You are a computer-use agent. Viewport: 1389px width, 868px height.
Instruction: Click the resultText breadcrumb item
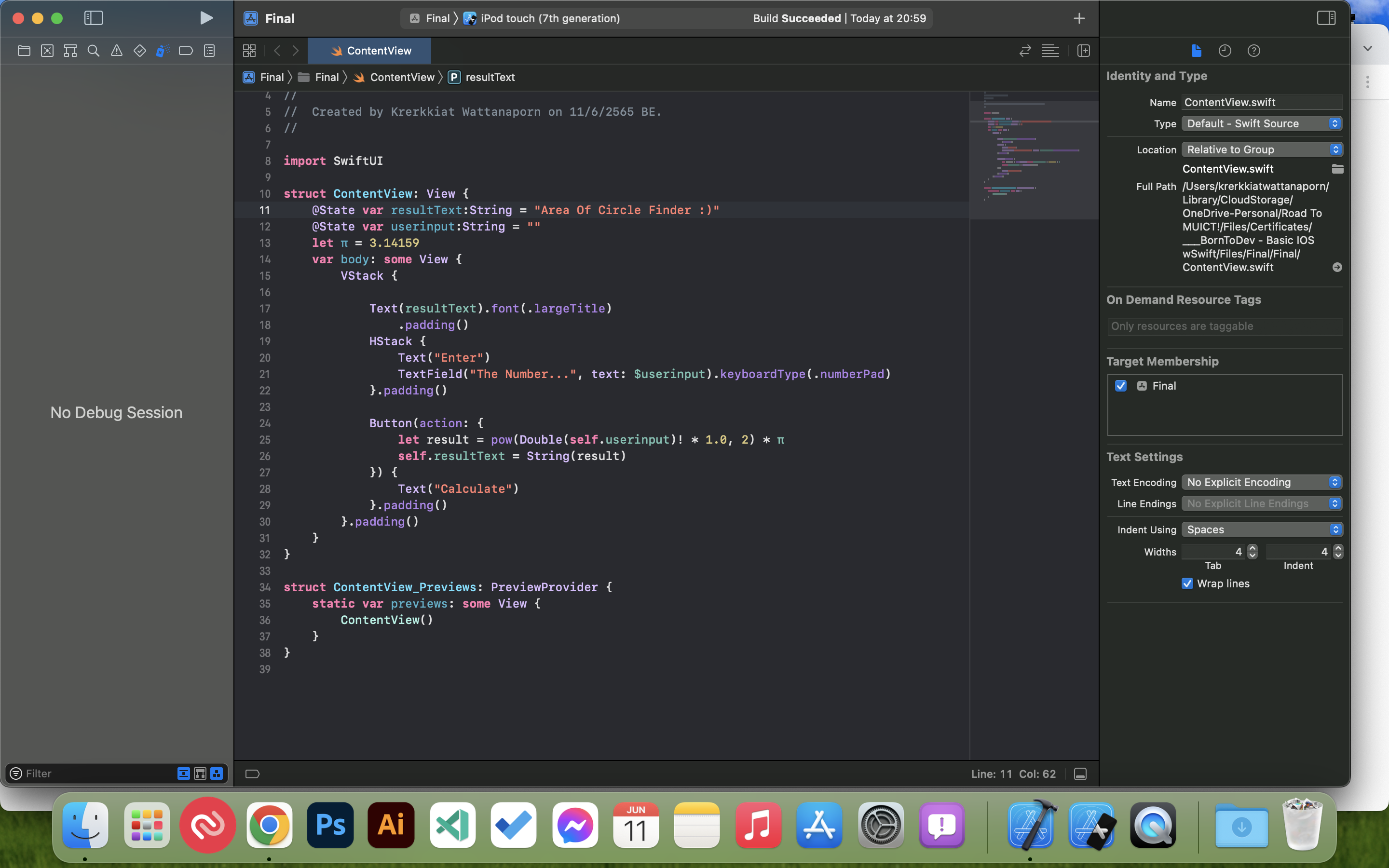pos(481,77)
